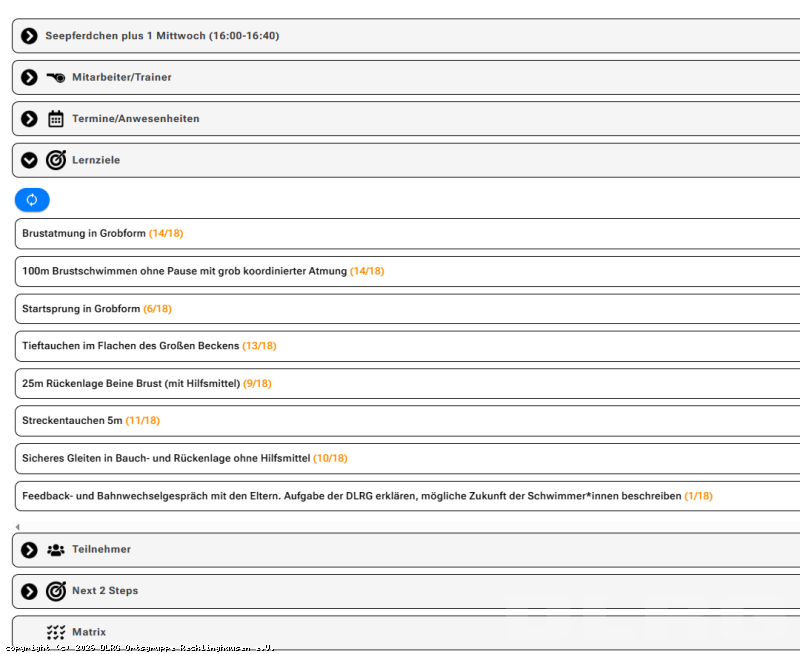Click the blue refresh button under Lernziele
800x654 pixels.
pyautogui.click(x=32, y=199)
